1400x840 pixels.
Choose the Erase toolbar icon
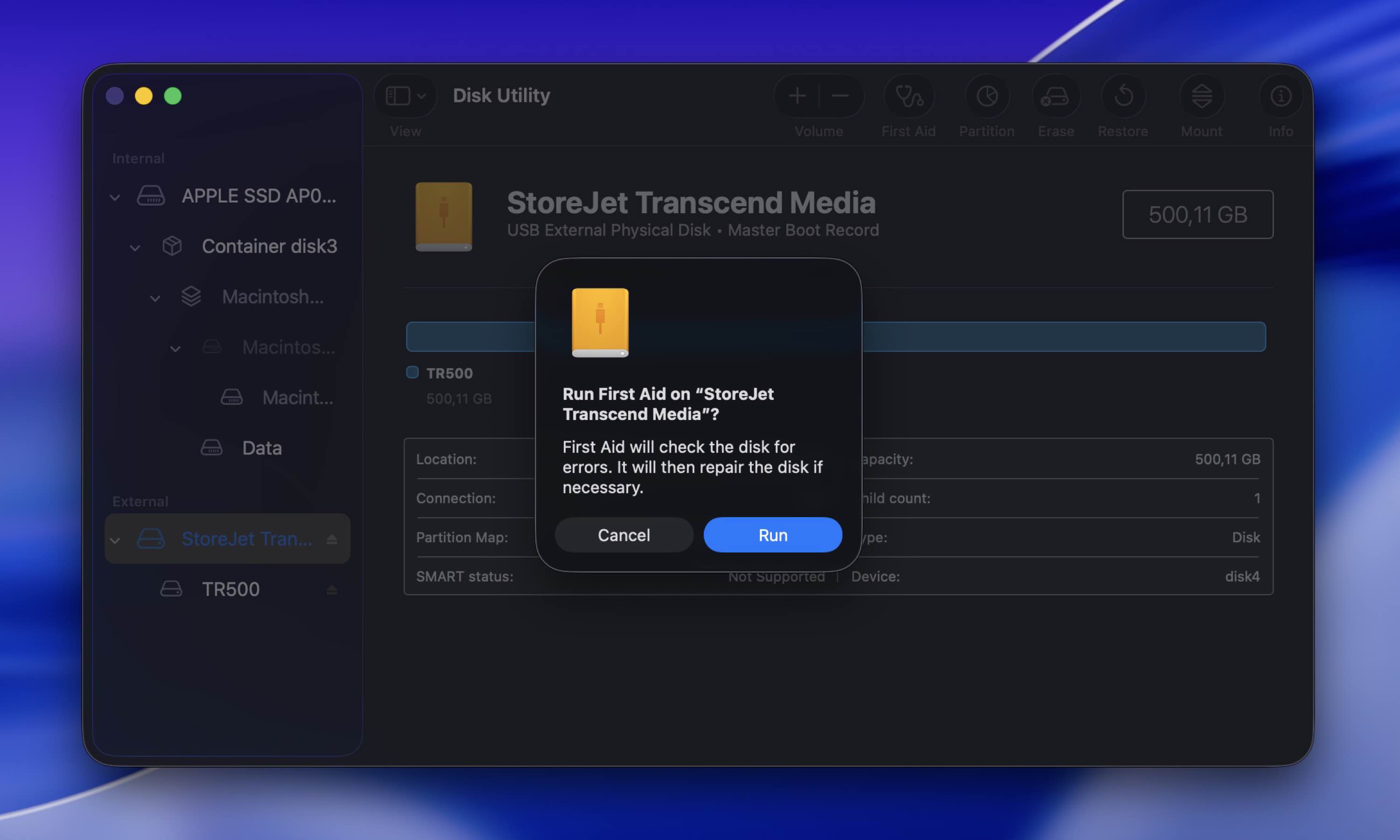click(1056, 96)
